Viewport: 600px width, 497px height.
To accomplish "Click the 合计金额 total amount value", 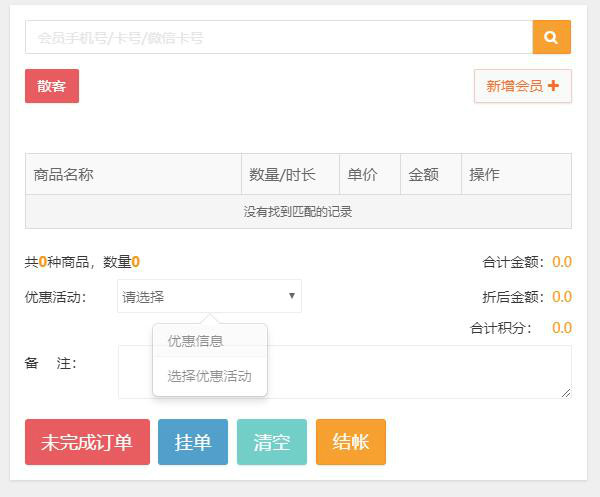I will click(x=561, y=262).
